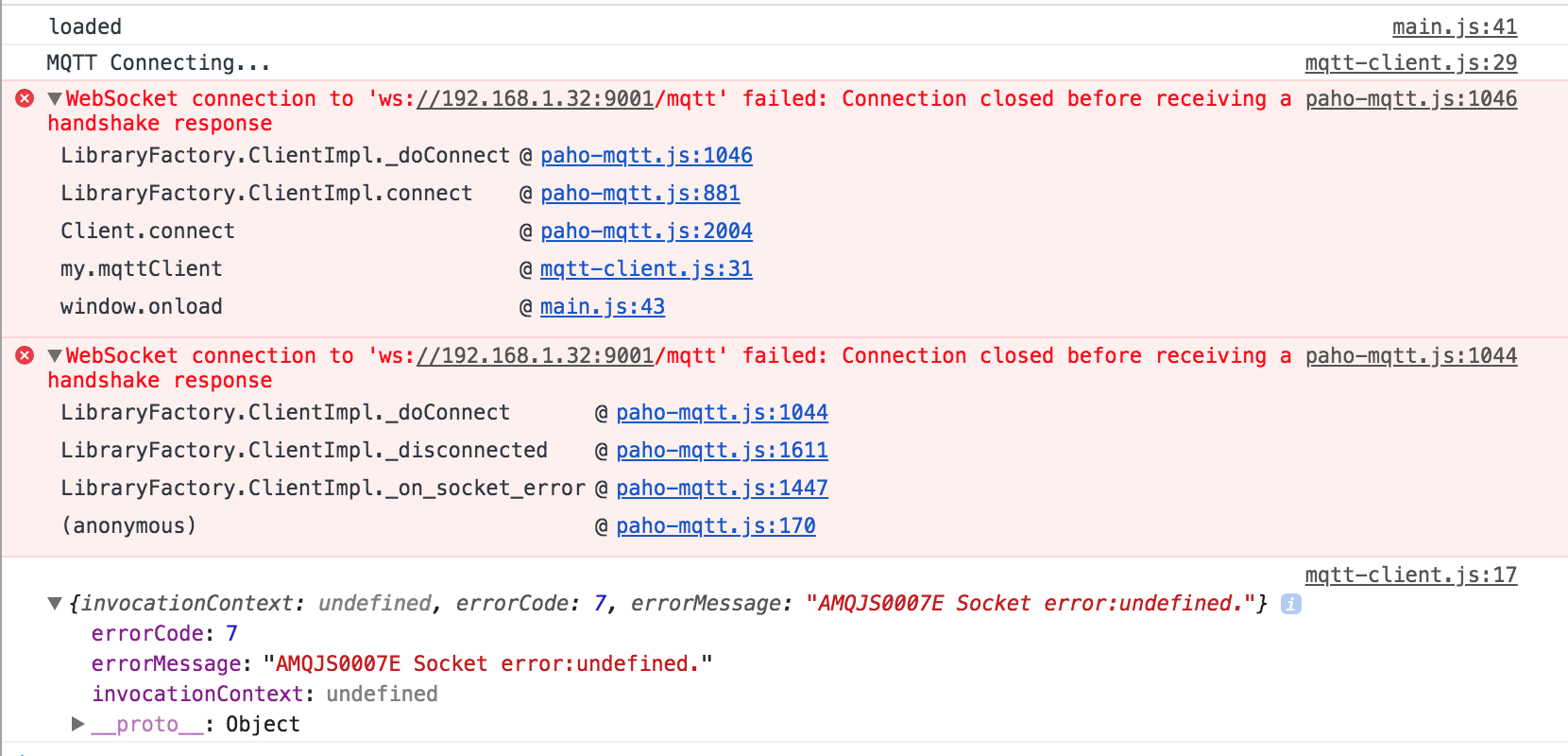Open the mqtt-client.js:29 source link
The width and height of the screenshot is (1568, 756).
(1410, 62)
